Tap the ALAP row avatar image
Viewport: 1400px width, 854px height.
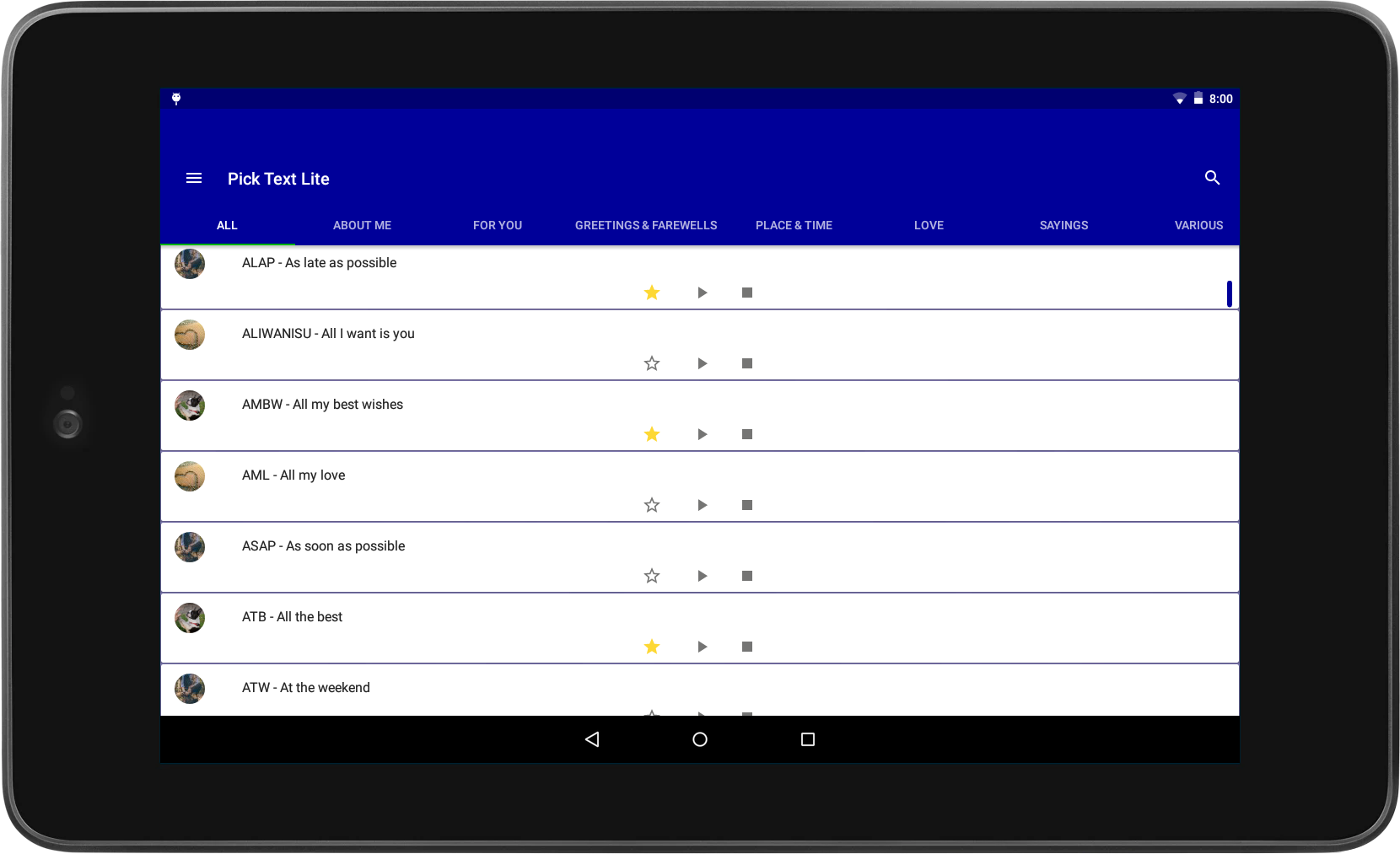point(190,264)
